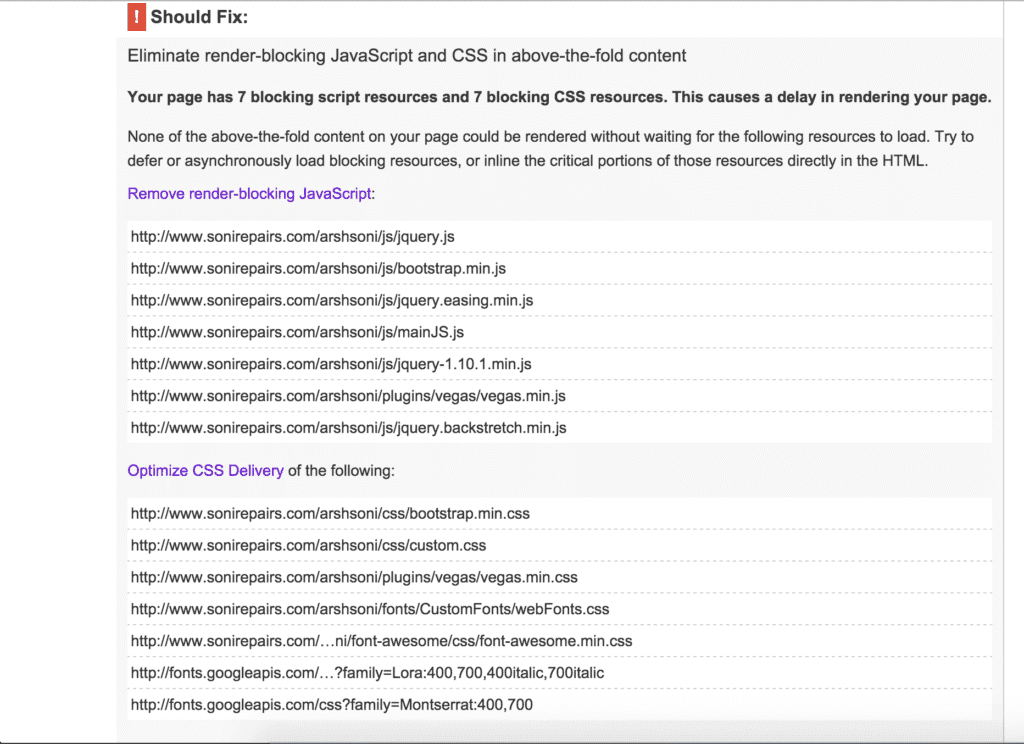Open the Remove render-blocking JavaScript link
The image size is (1024, 744).
249,193
